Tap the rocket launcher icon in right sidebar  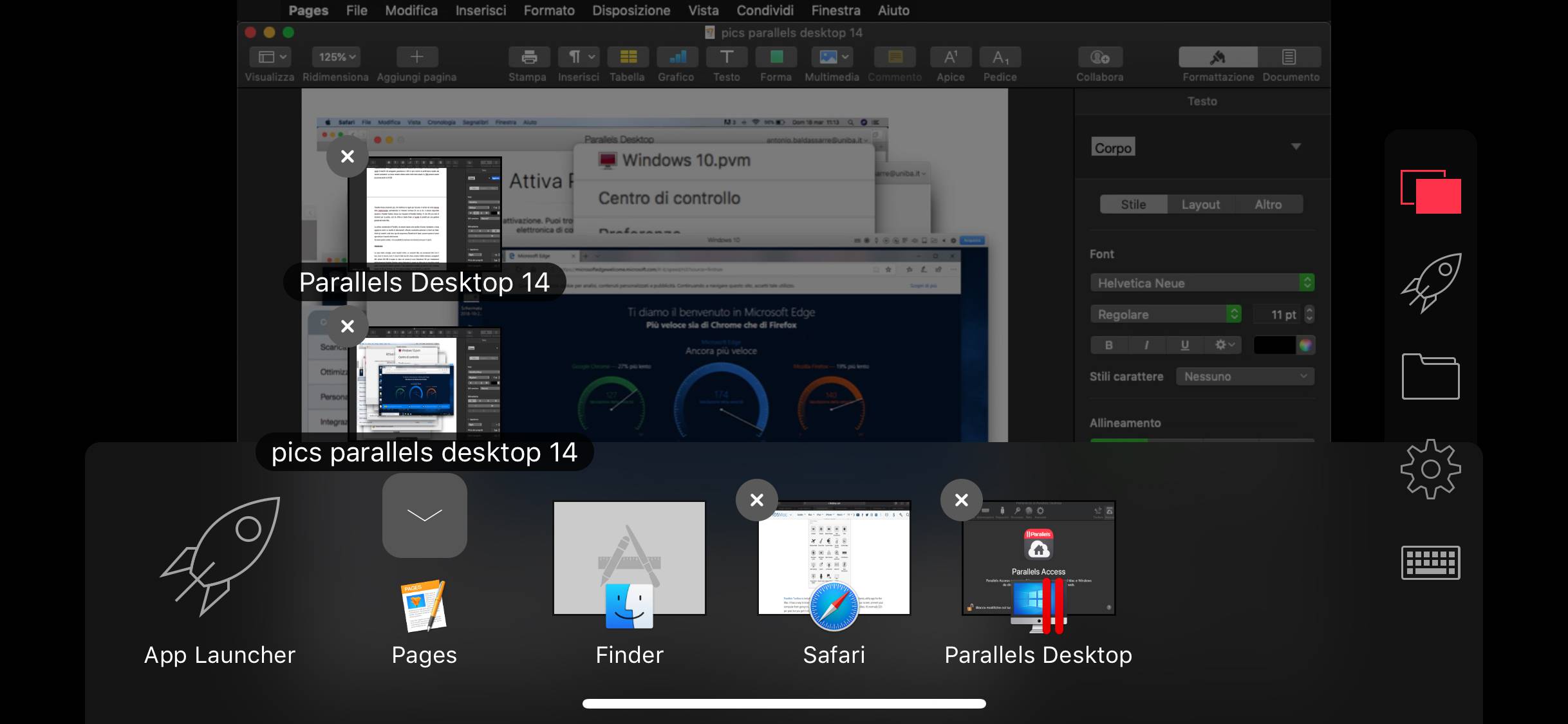pos(1431,283)
